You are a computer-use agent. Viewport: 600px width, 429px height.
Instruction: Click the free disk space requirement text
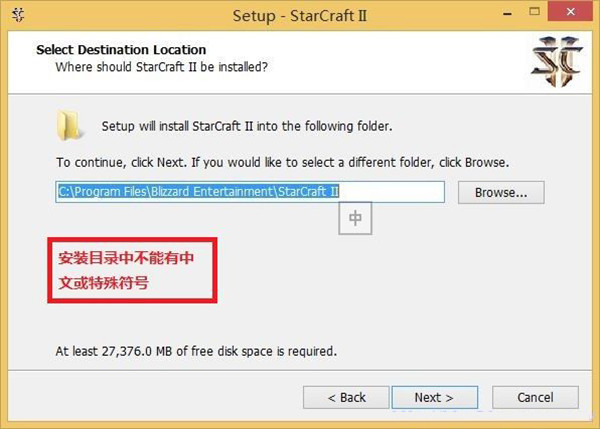point(196,351)
